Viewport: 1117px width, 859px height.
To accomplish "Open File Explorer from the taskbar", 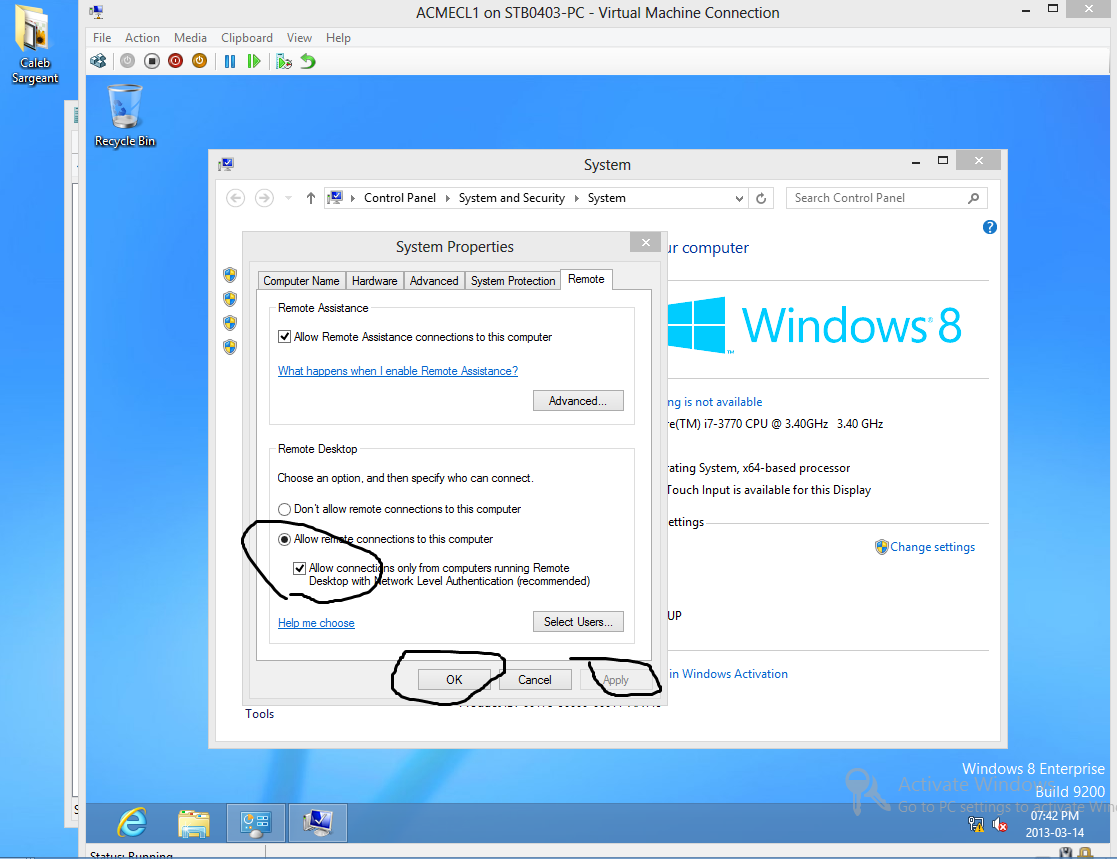I will (193, 823).
